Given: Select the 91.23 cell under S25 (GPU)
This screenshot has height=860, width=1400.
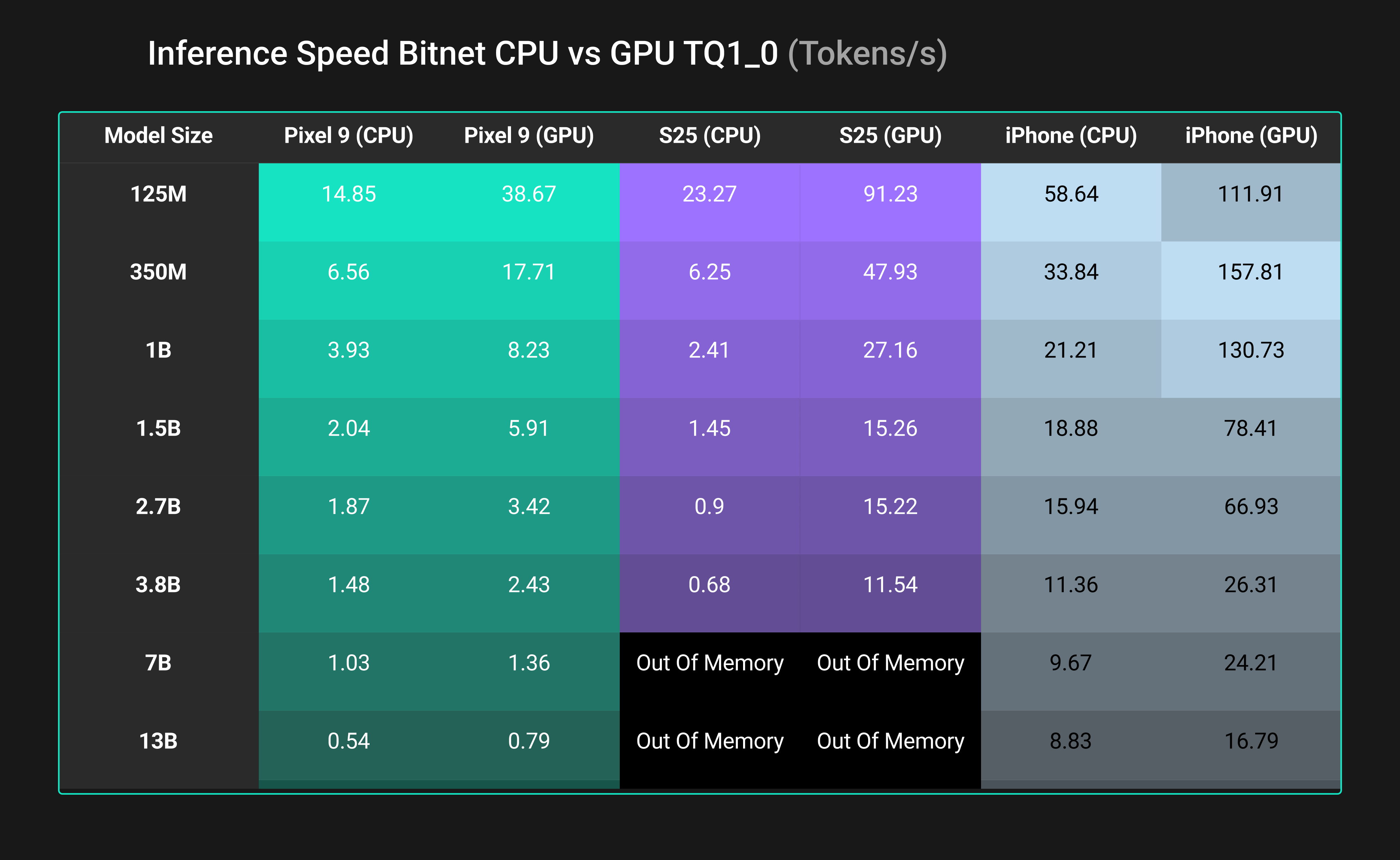Looking at the screenshot, I should tap(890, 195).
